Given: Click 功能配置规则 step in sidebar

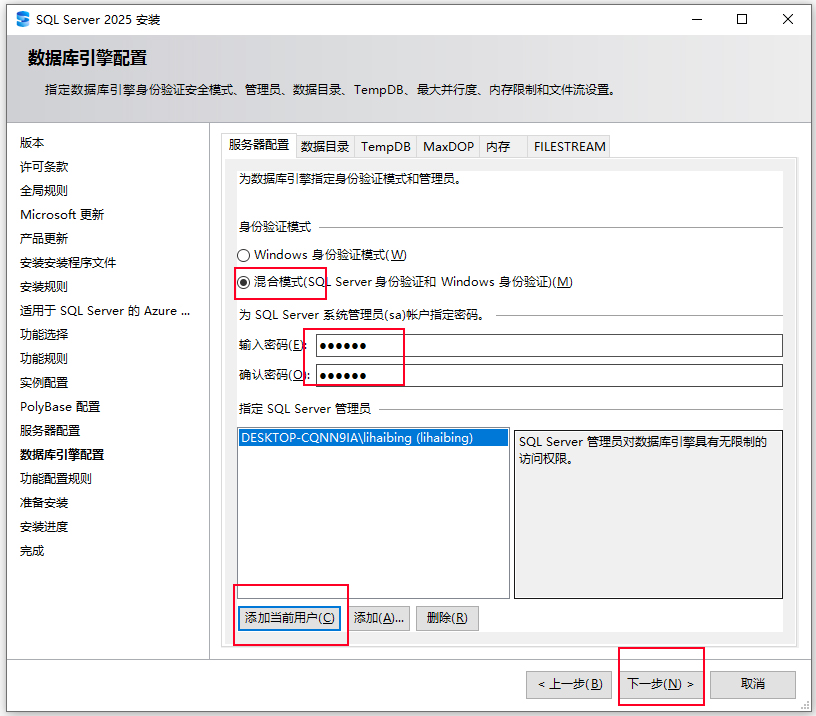Looking at the screenshot, I should point(56,479).
